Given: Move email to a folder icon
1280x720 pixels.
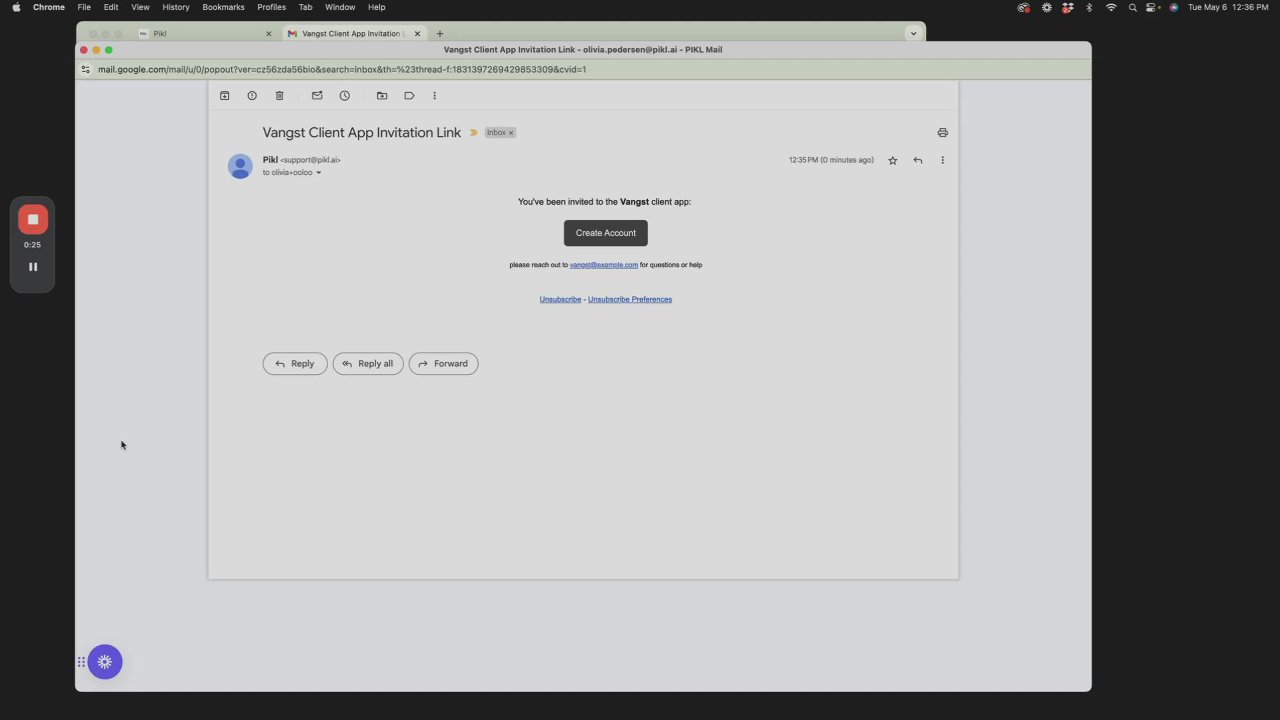Looking at the screenshot, I should point(382,96).
